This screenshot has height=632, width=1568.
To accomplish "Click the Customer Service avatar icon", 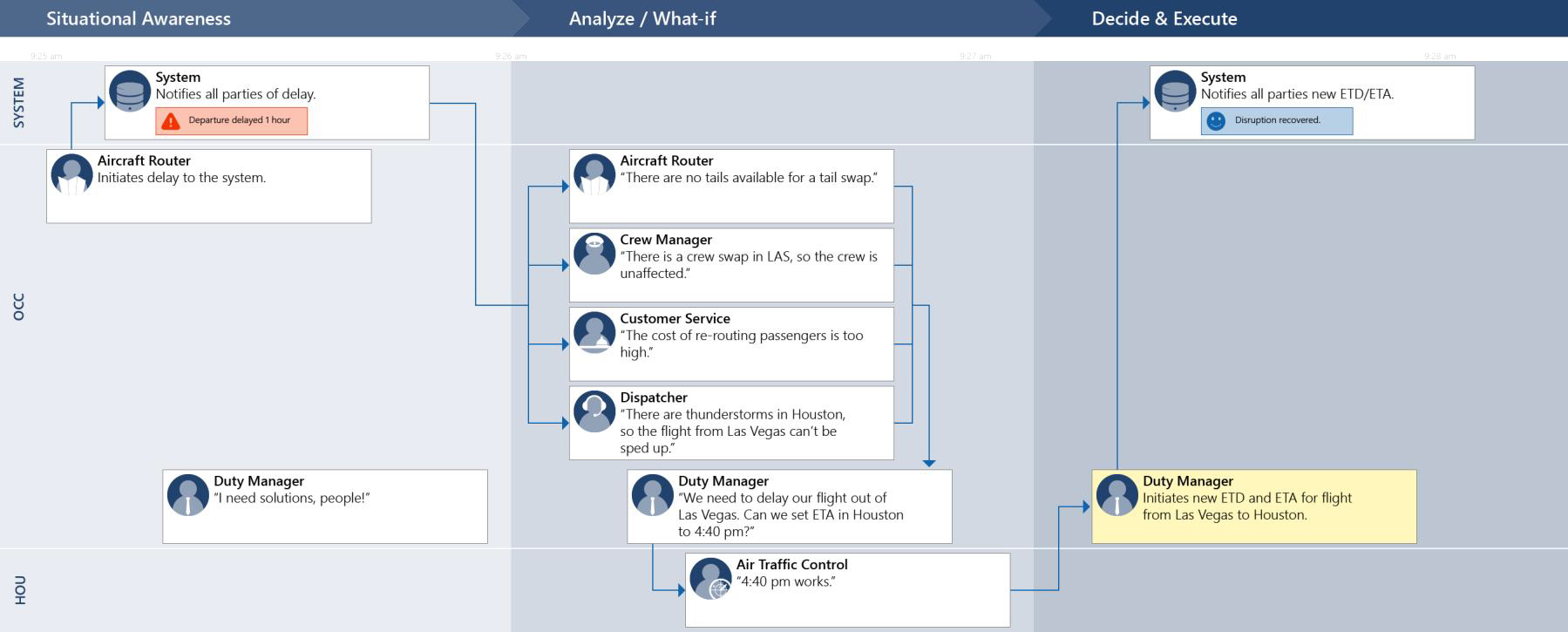I will [x=594, y=332].
